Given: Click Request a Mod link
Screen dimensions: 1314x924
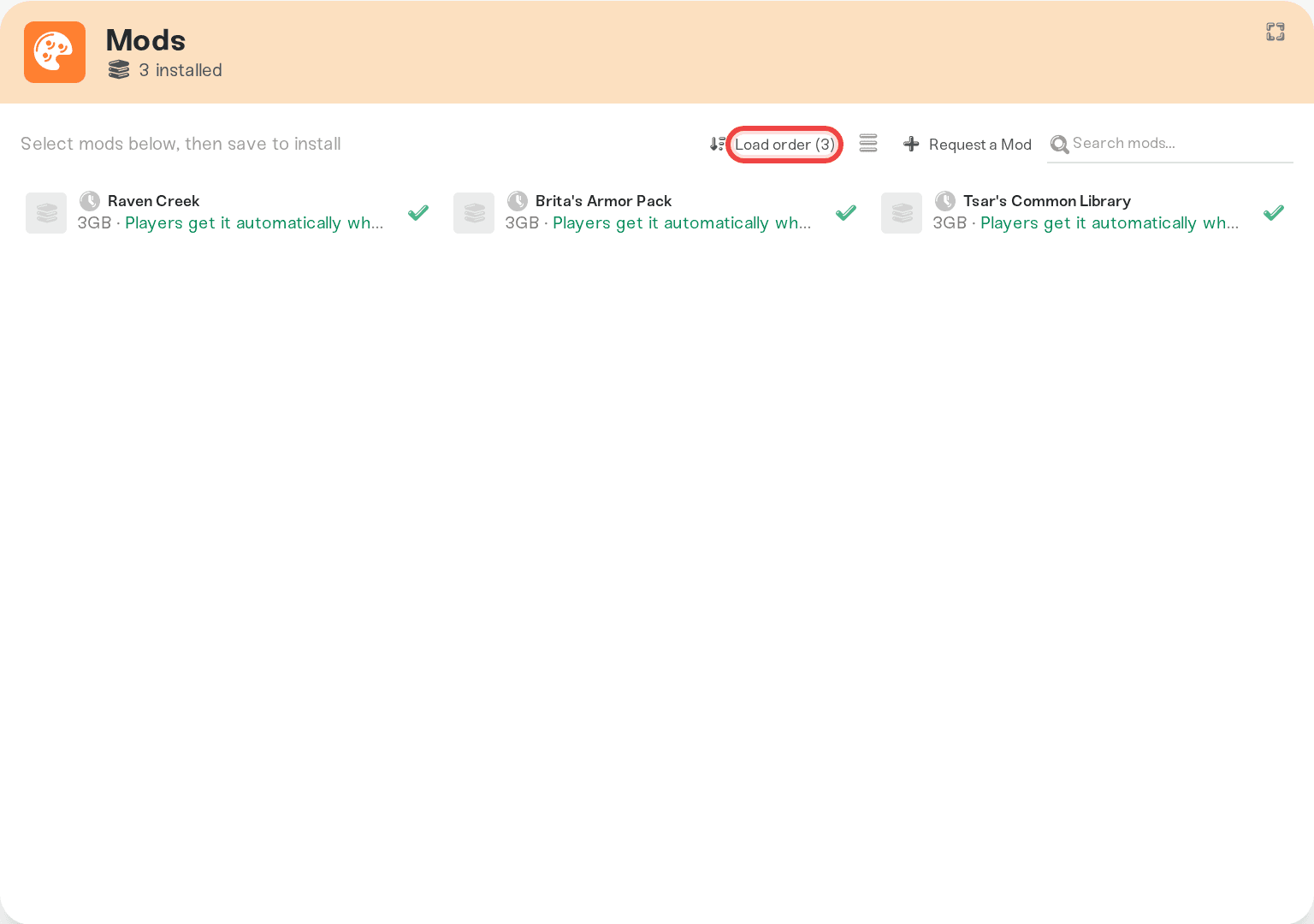Looking at the screenshot, I should click(980, 145).
